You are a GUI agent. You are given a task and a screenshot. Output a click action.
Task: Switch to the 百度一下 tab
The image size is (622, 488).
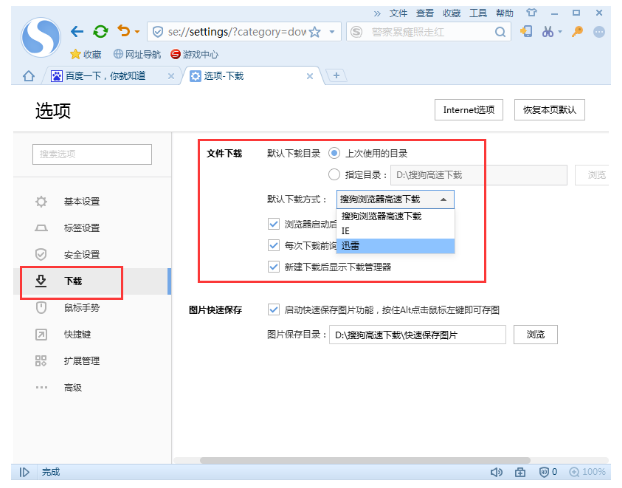(x=105, y=76)
